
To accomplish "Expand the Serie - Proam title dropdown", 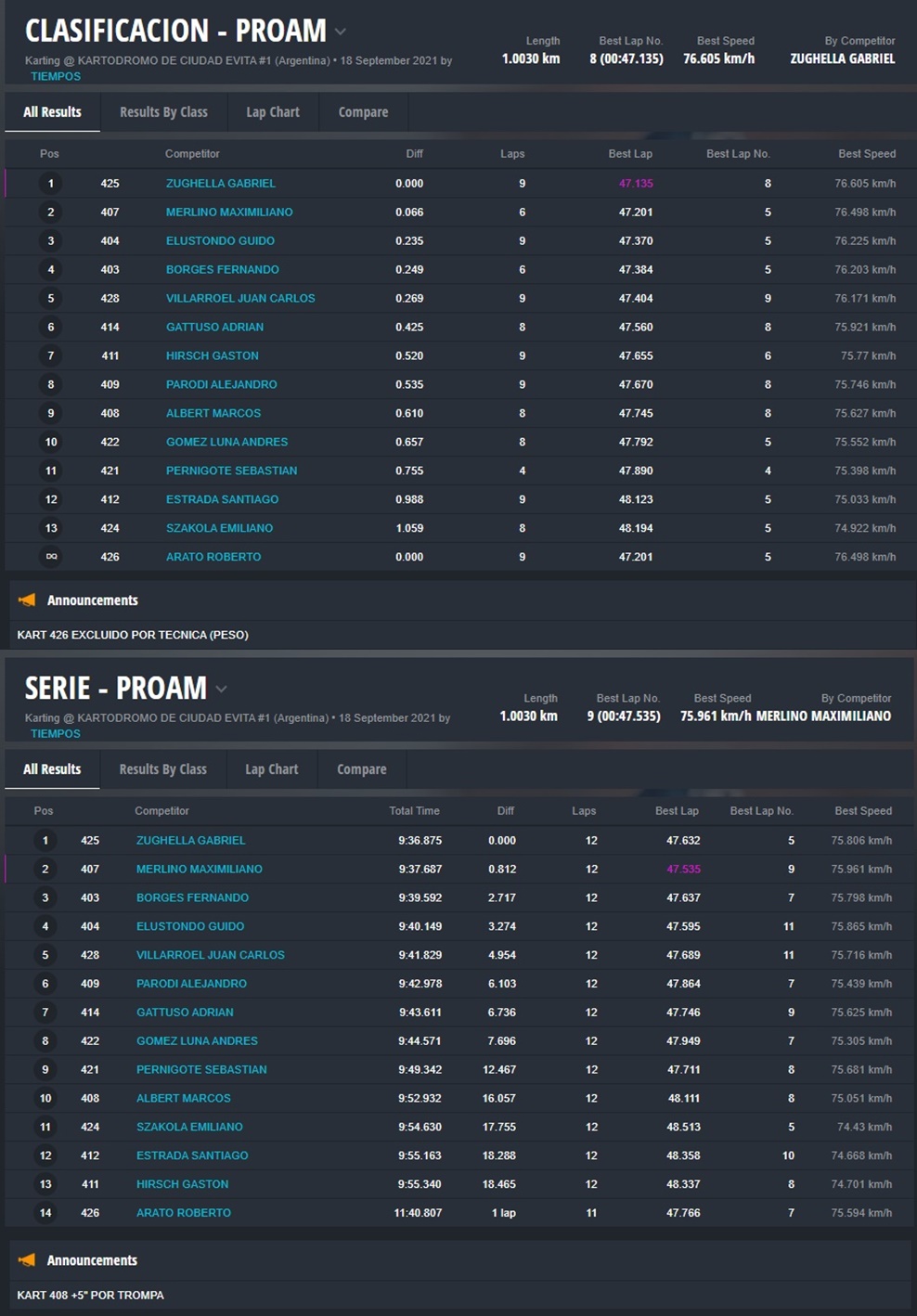I will coord(222,689).
